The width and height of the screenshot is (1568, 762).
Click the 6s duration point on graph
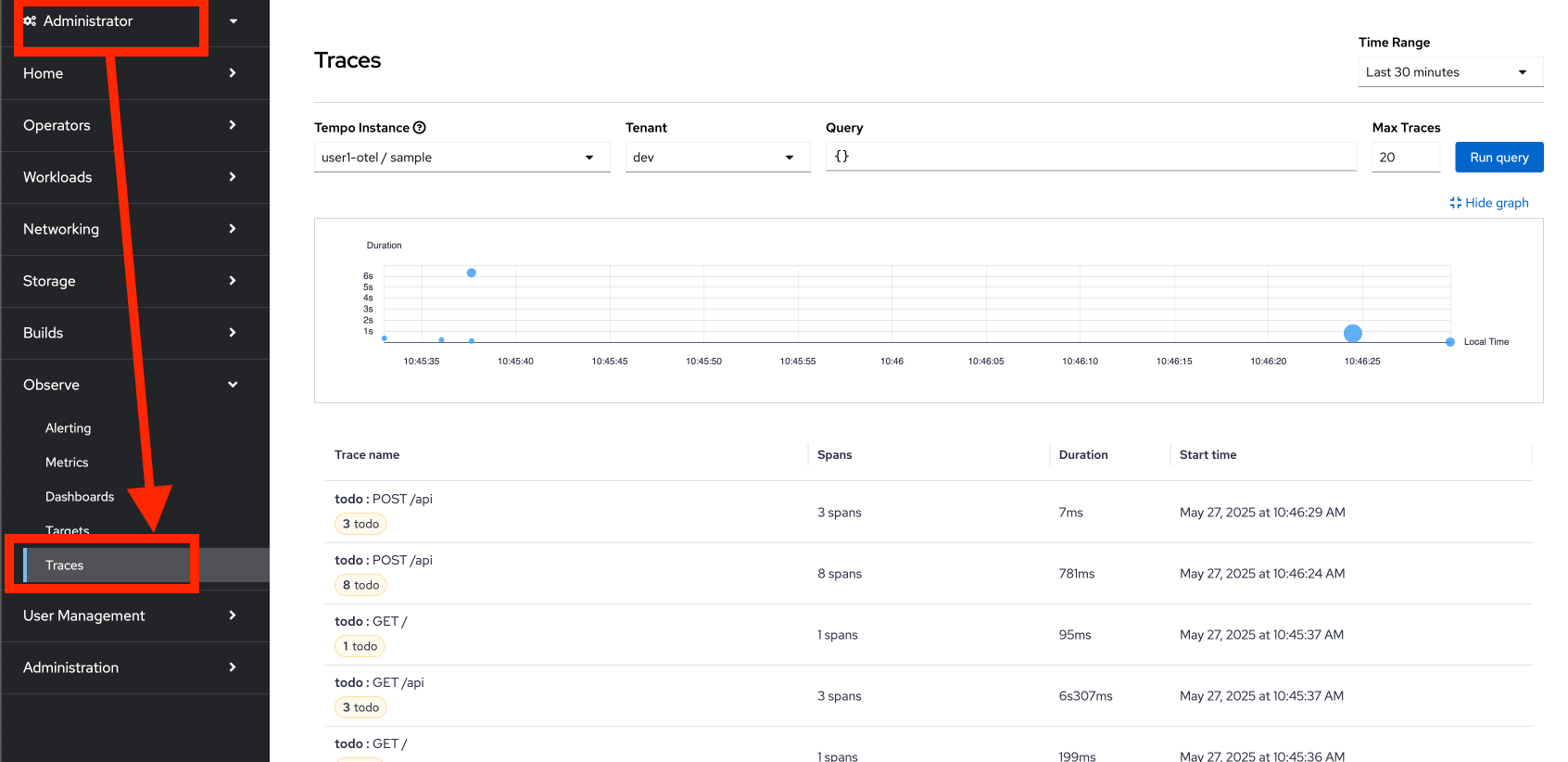472,273
